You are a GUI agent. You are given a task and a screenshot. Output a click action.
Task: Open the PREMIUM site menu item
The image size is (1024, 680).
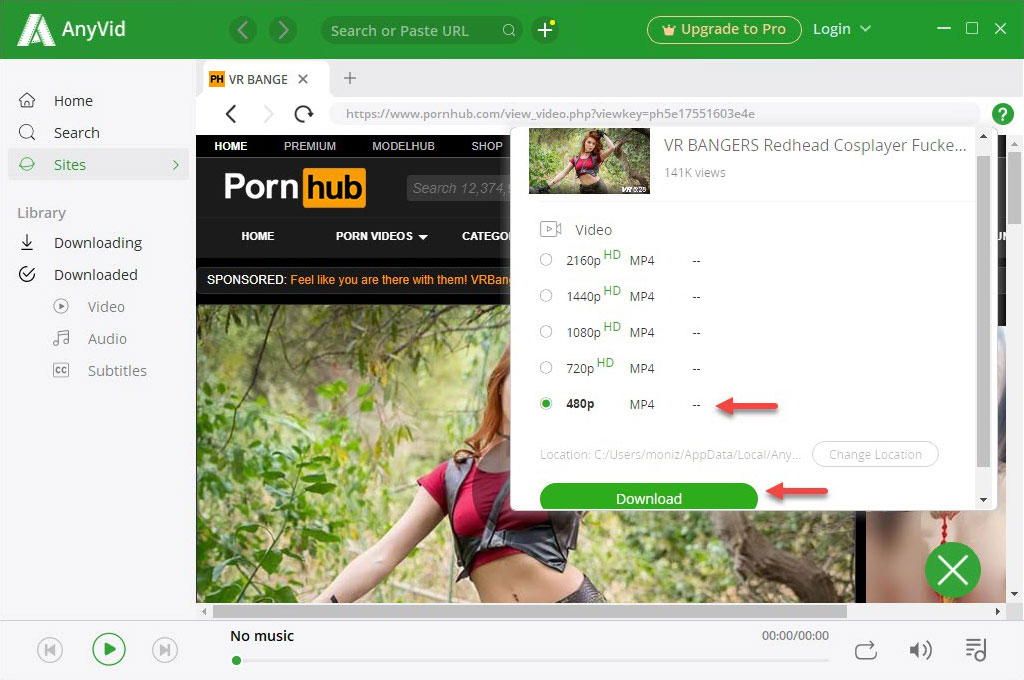310,146
